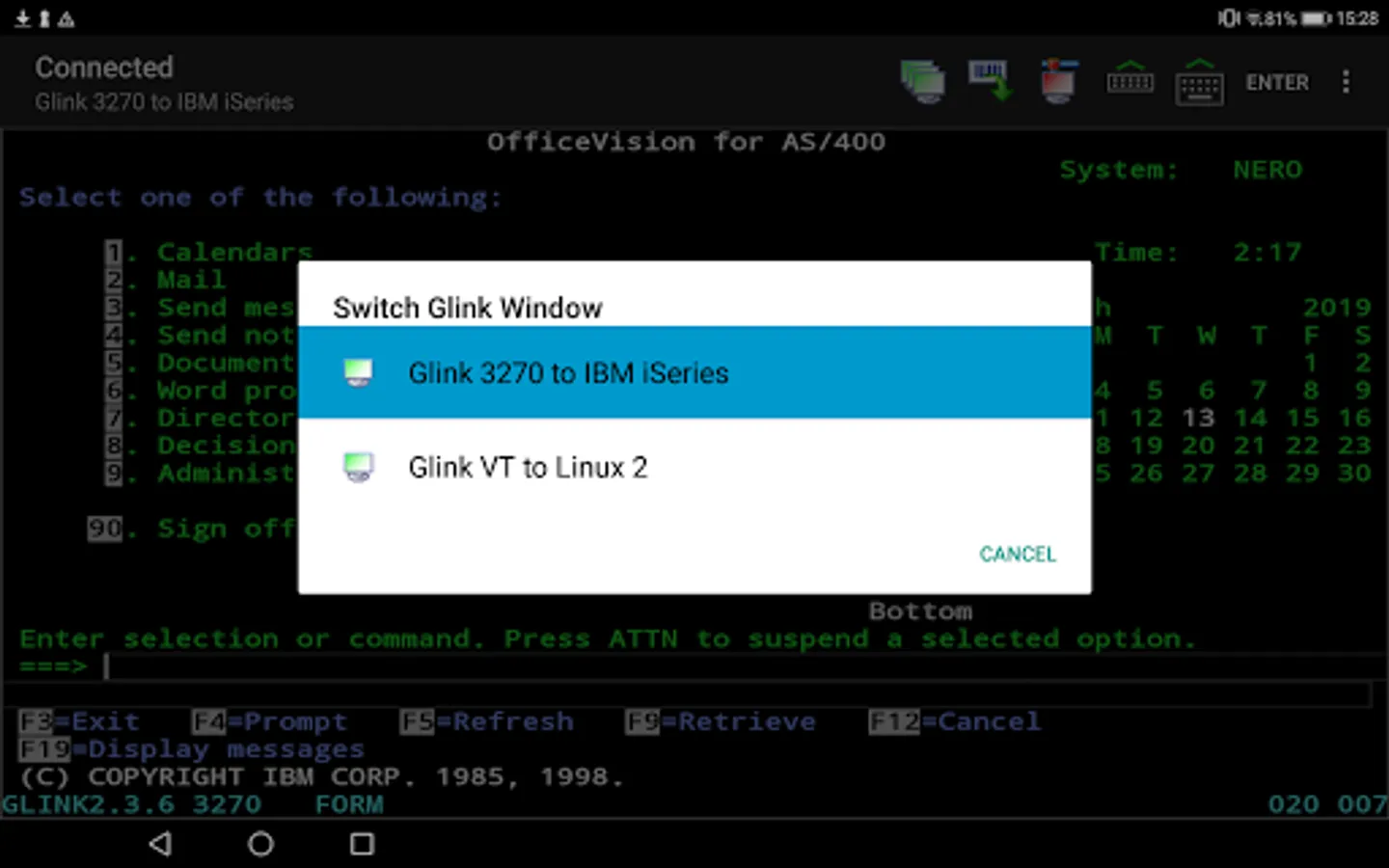Toggle the on-screen keyboard icon

1199,82
